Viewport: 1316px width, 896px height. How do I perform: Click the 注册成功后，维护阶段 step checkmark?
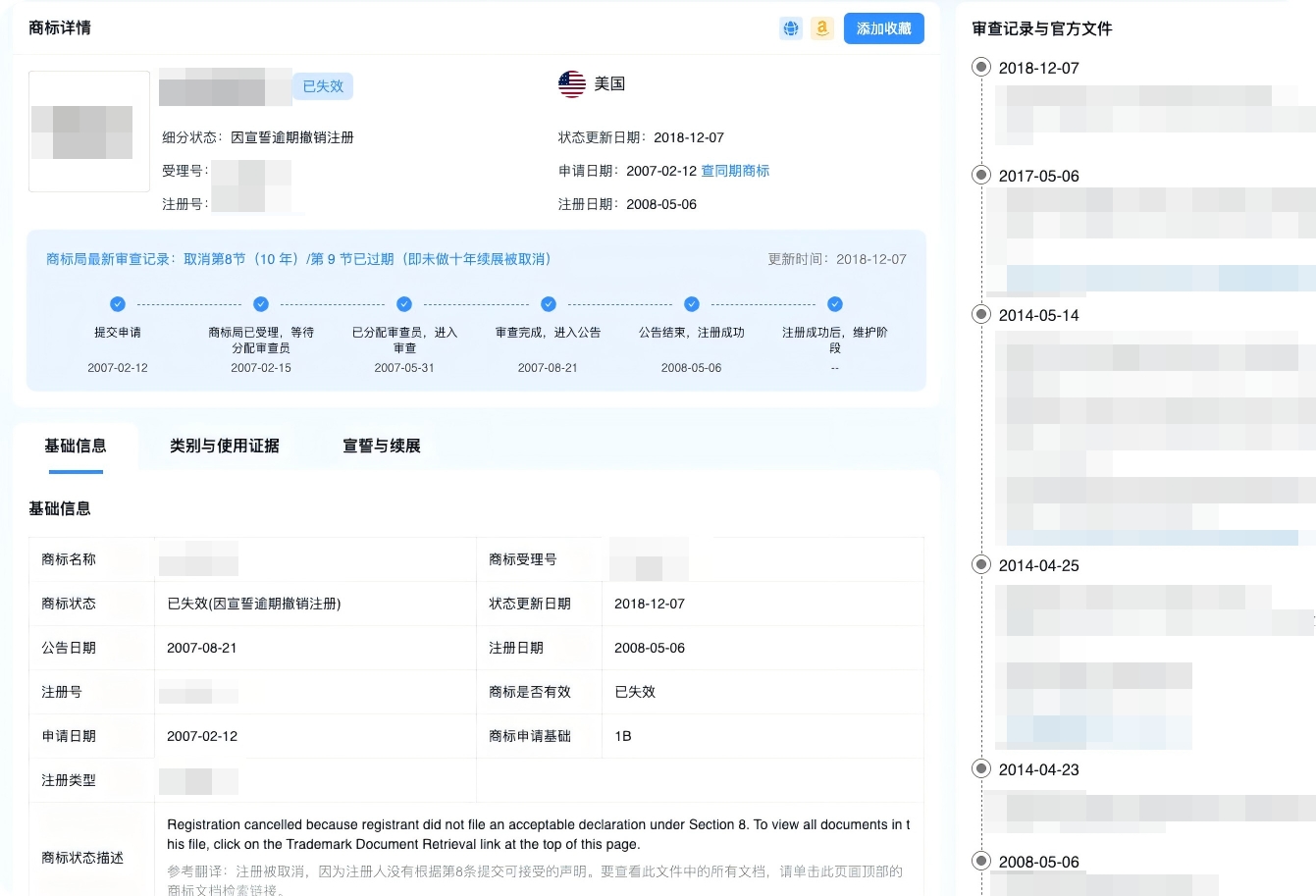click(x=835, y=304)
